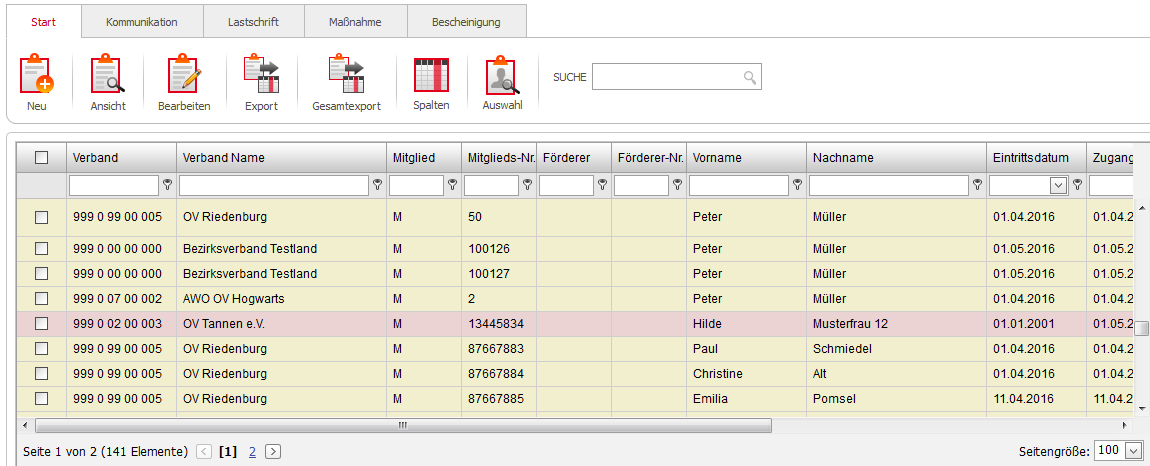Select the 'OV Tannen e.V.' cell

[x=281, y=324]
